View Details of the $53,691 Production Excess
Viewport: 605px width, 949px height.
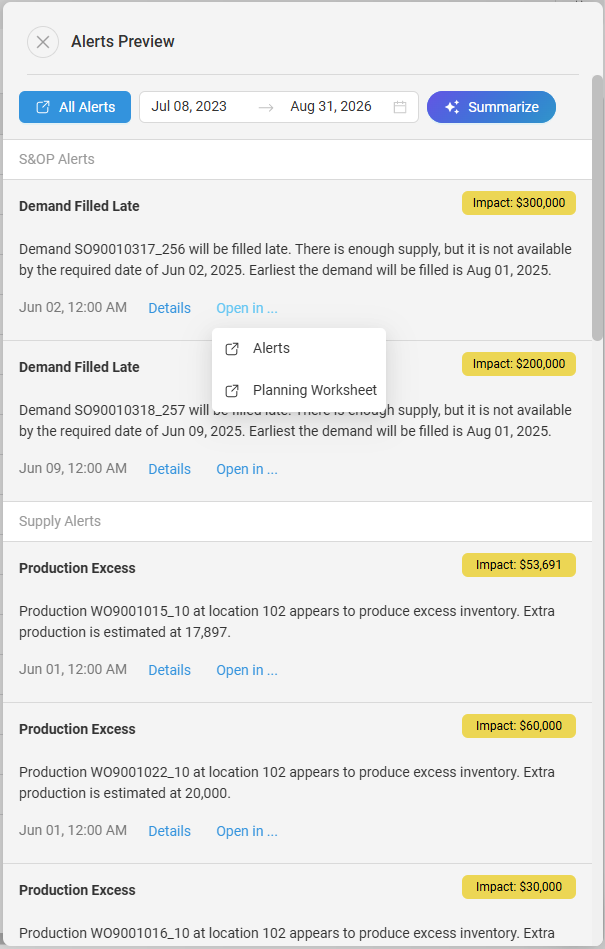(169, 670)
